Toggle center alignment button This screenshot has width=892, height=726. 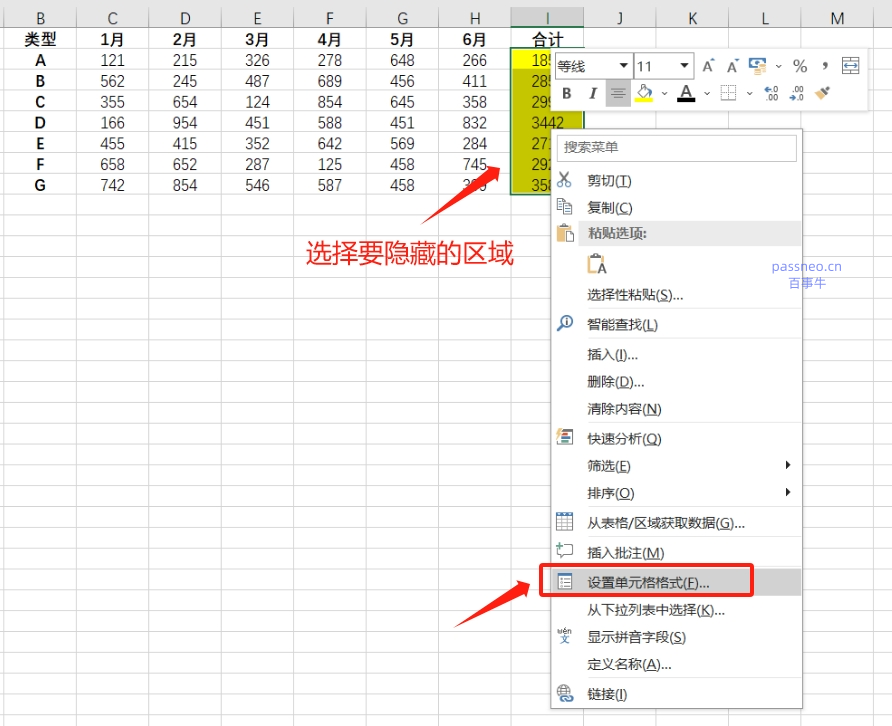coord(618,93)
